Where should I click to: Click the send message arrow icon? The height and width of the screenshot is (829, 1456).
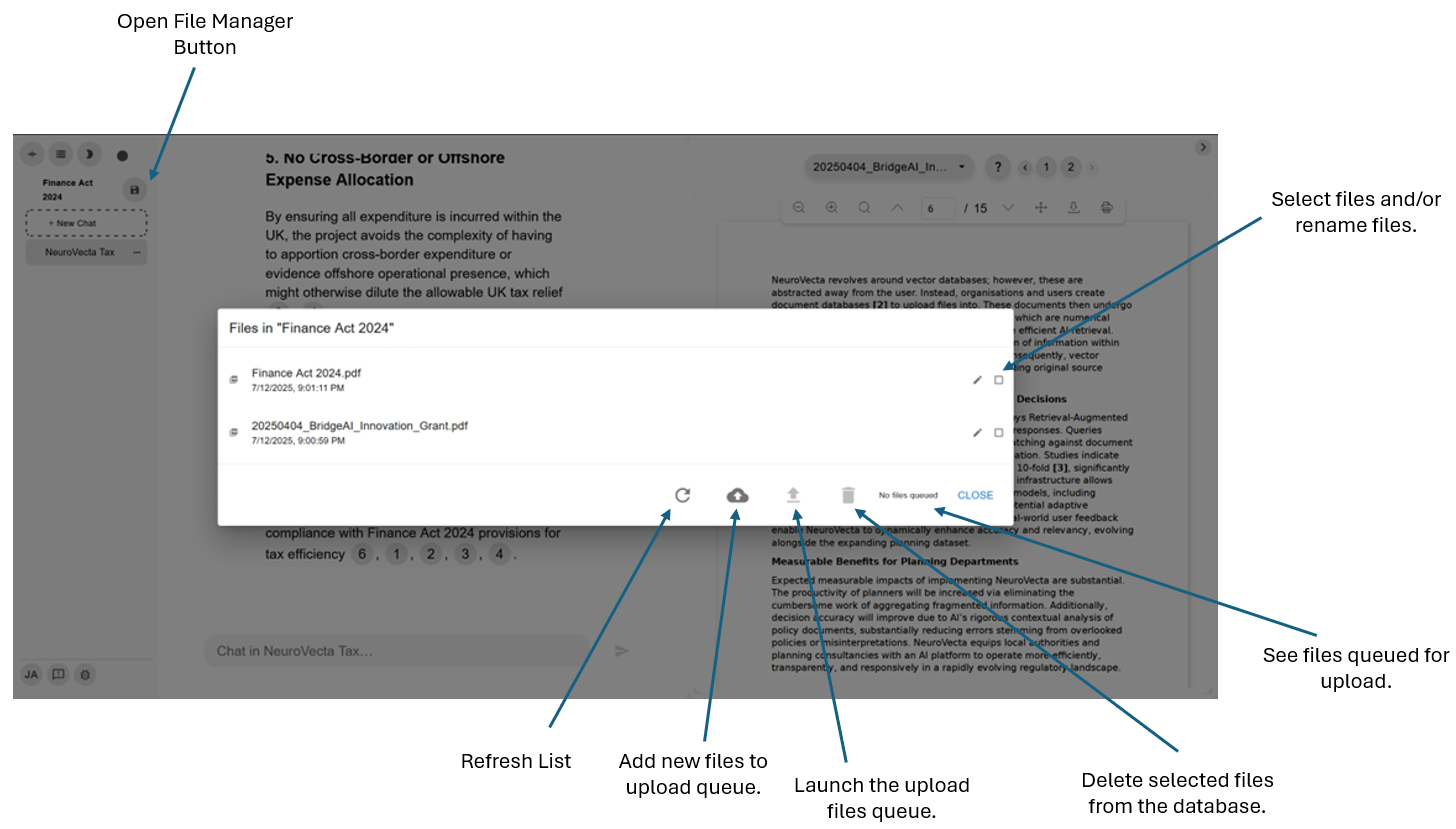tap(622, 651)
